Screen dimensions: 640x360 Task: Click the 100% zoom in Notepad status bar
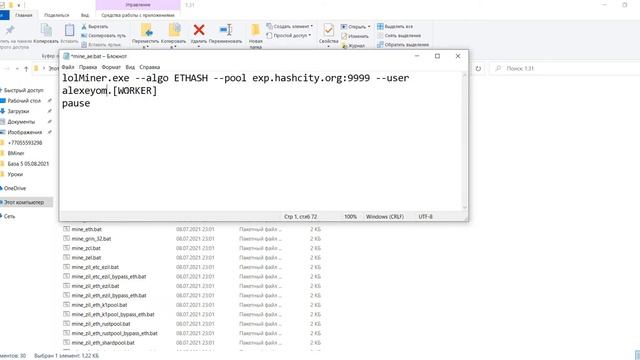point(351,217)
